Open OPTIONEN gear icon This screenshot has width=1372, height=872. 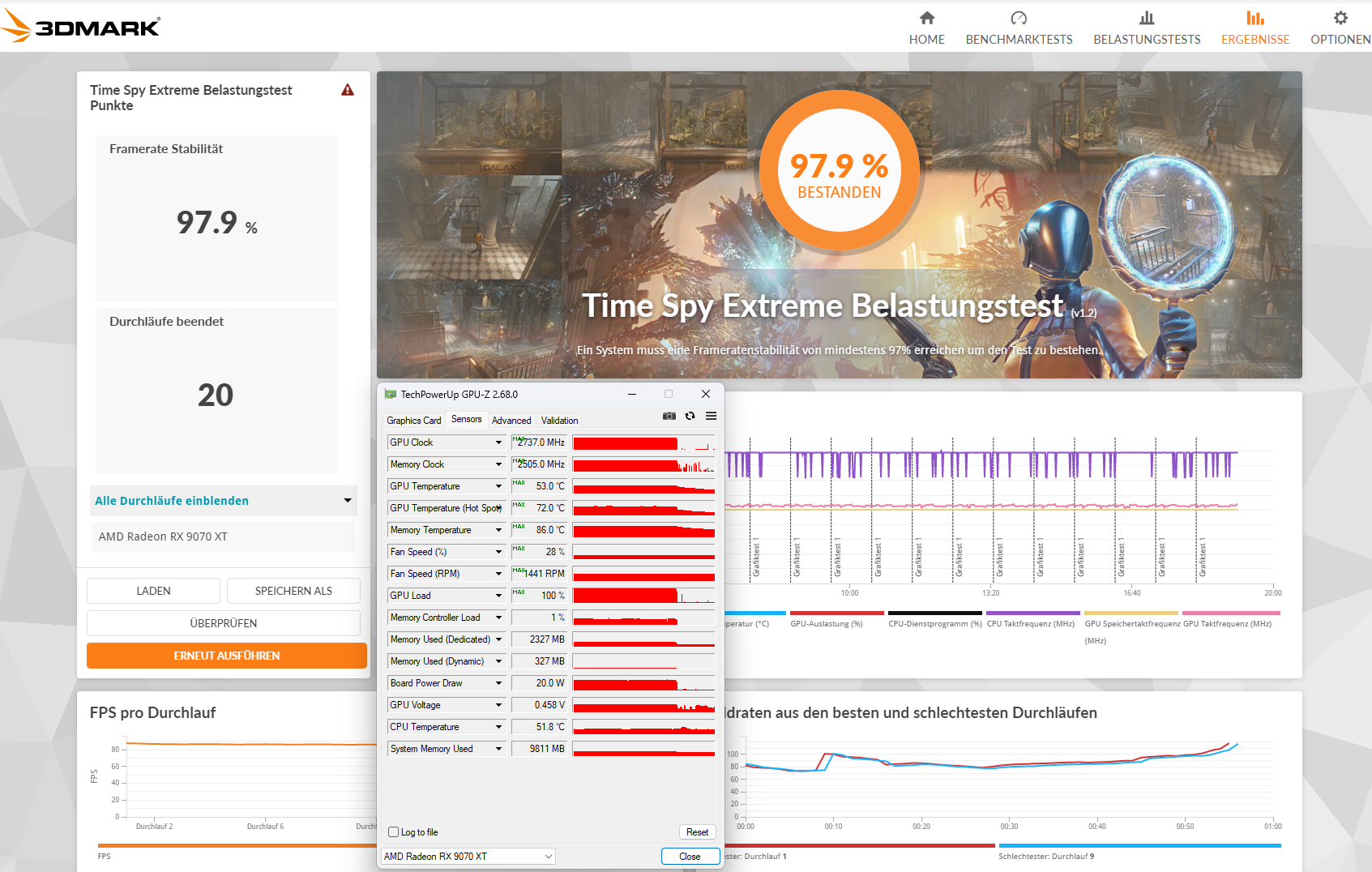coord(1340,18)
